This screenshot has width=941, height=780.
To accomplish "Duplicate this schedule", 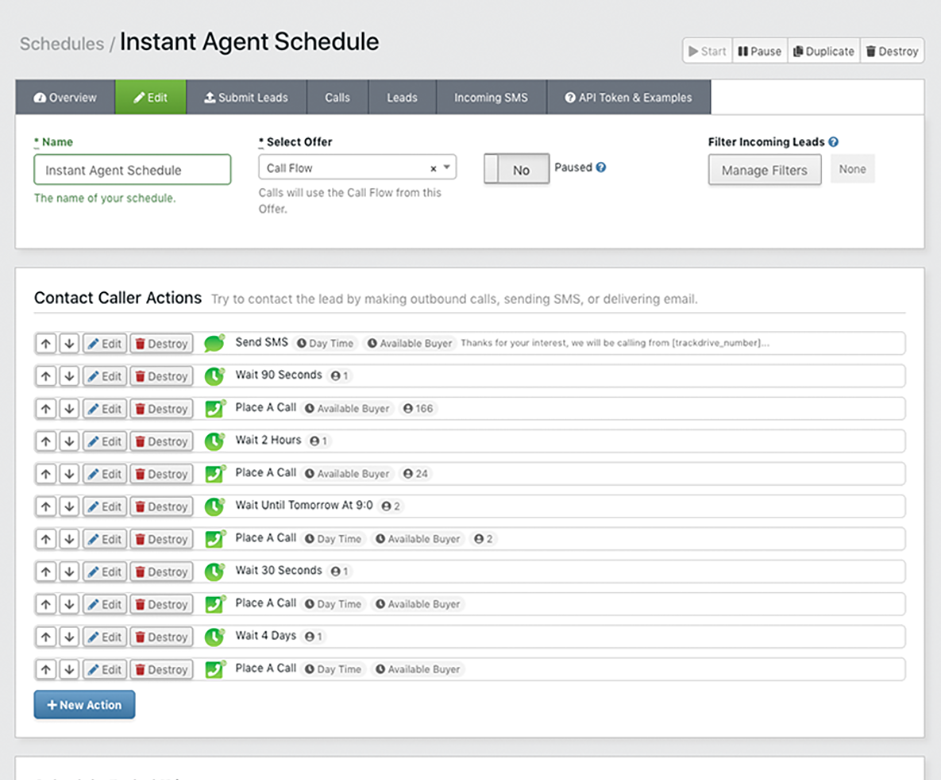I will coord(823,51).
